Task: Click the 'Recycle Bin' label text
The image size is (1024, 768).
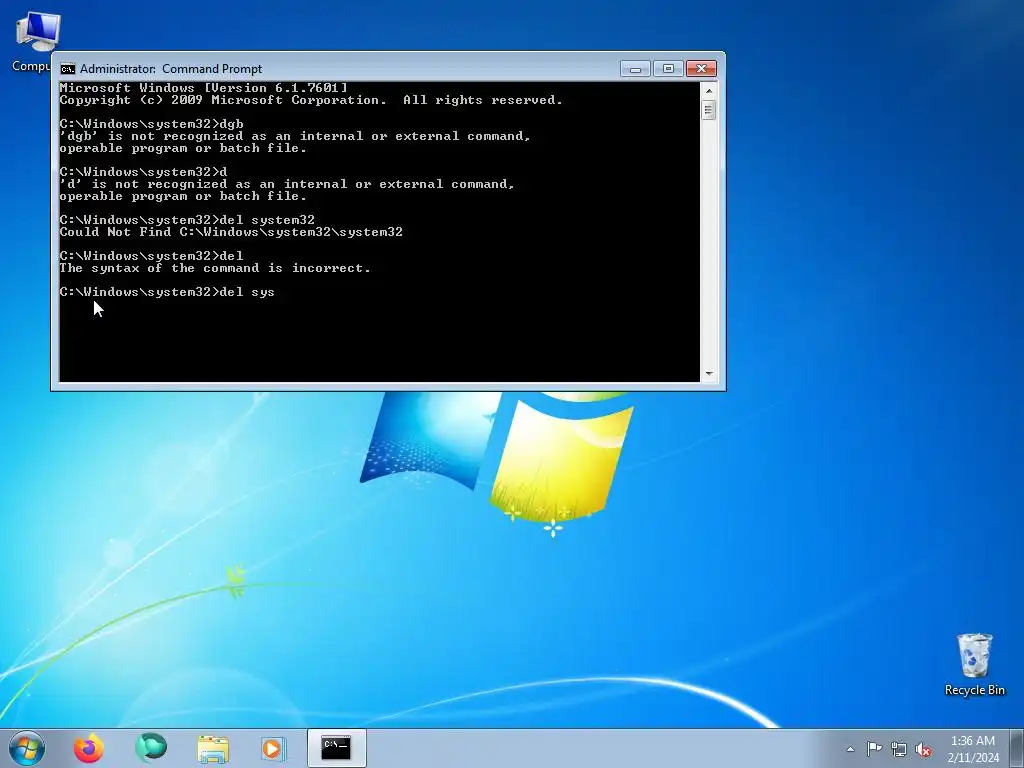Action: point(974,690)
